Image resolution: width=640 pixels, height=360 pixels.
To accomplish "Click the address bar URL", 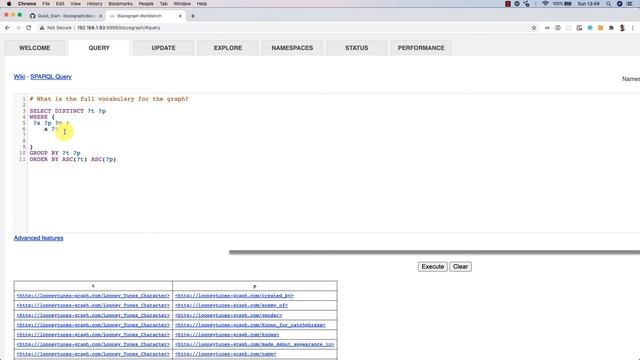I will [118, 28].
